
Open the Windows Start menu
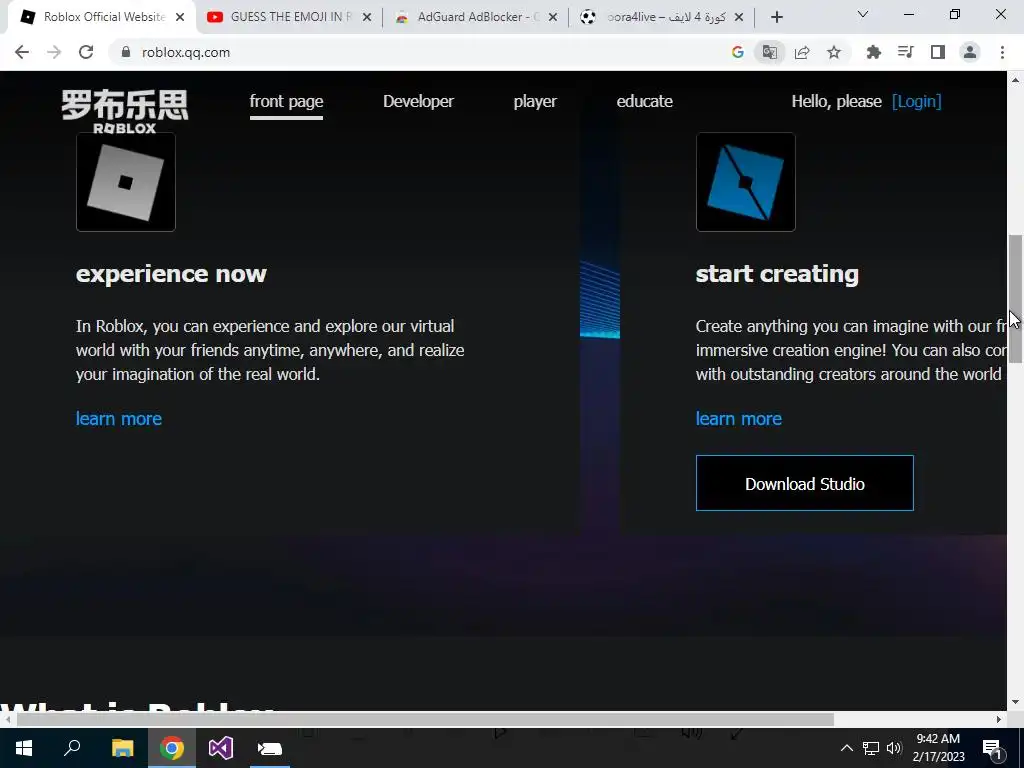(x=24, y=748)
